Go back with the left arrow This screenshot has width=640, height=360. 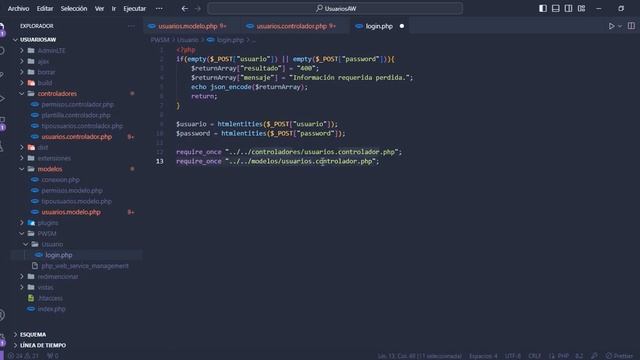184,8
